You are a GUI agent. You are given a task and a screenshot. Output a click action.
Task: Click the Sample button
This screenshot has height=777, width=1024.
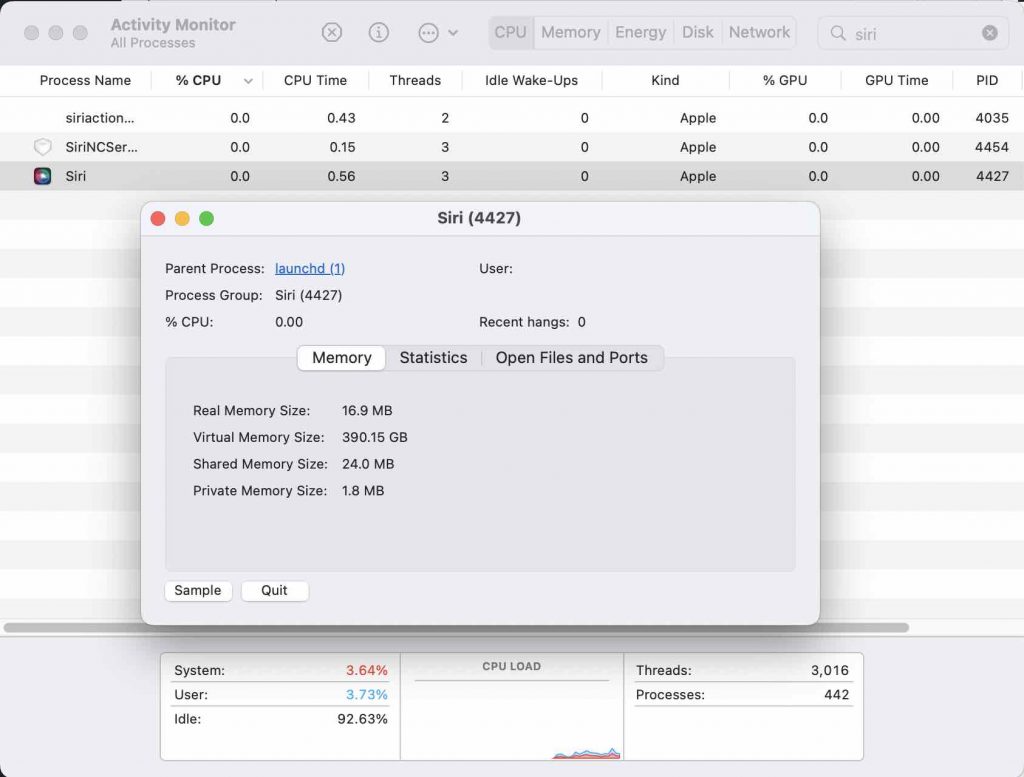(x=198, y=591)
